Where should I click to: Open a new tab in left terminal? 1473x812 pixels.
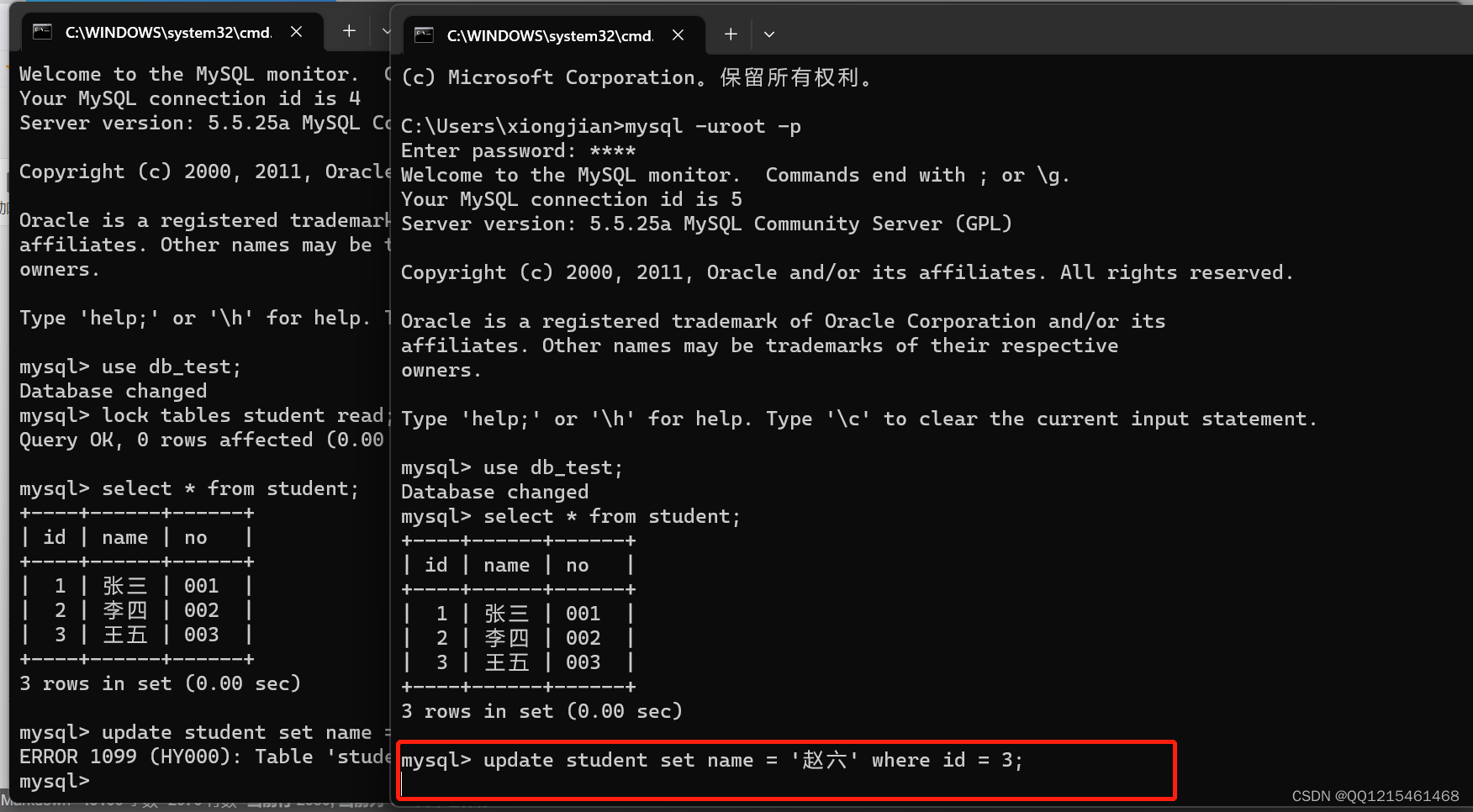349,31
